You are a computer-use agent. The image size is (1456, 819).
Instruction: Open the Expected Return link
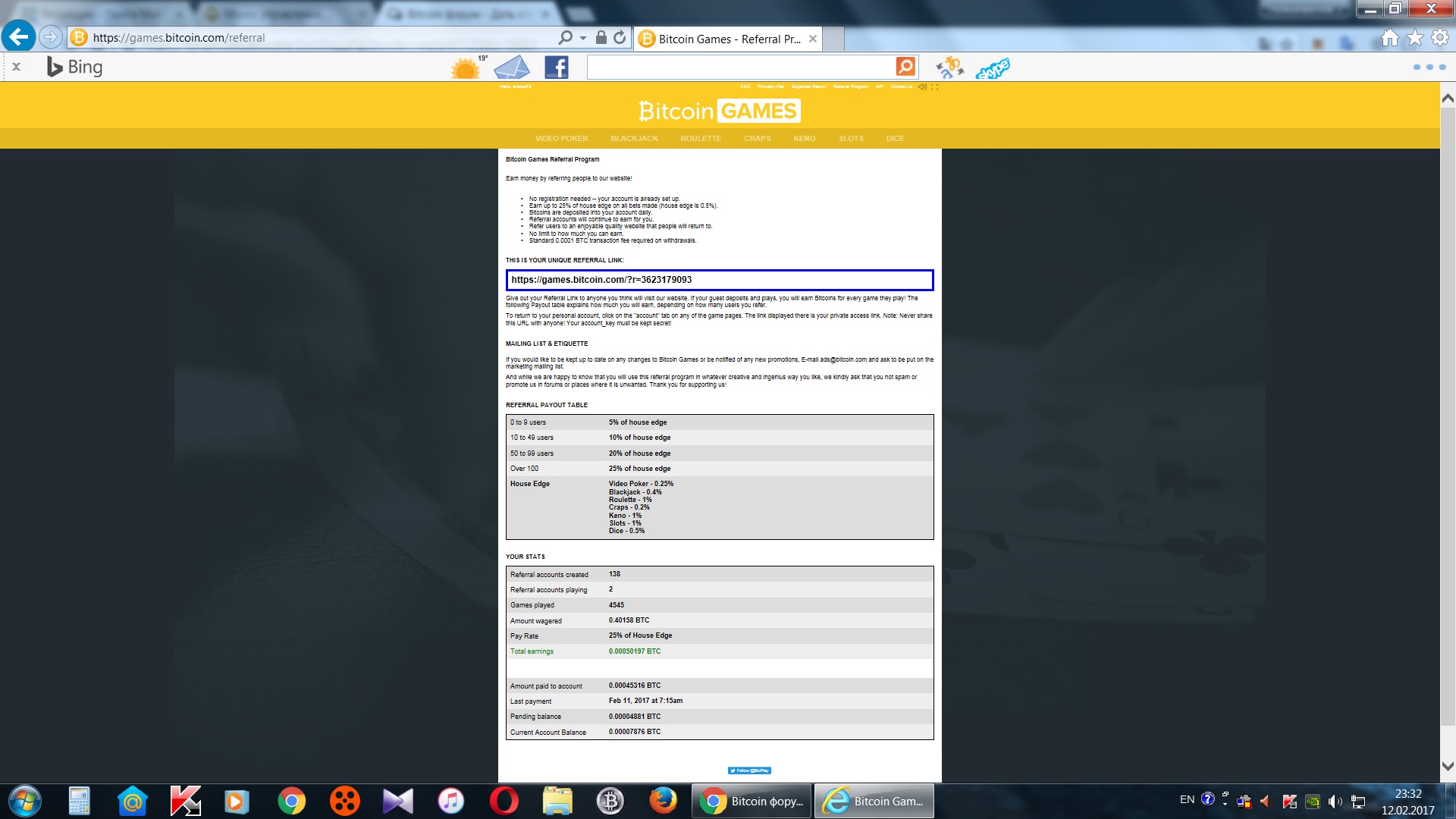point(808,86)
